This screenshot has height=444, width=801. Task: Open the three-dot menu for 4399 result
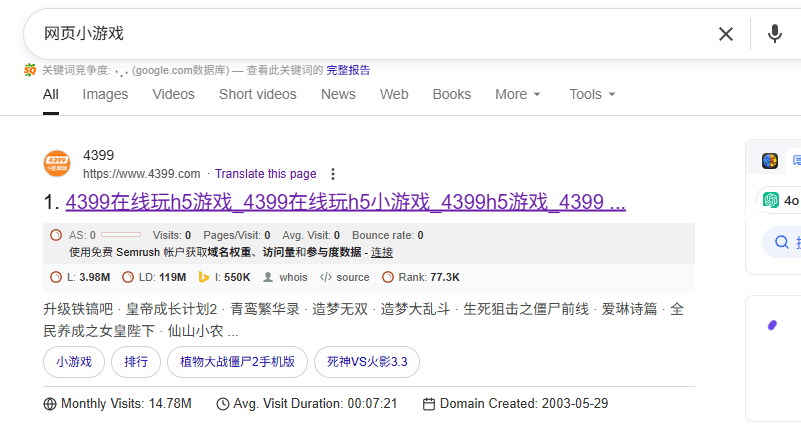pos(333,174)
